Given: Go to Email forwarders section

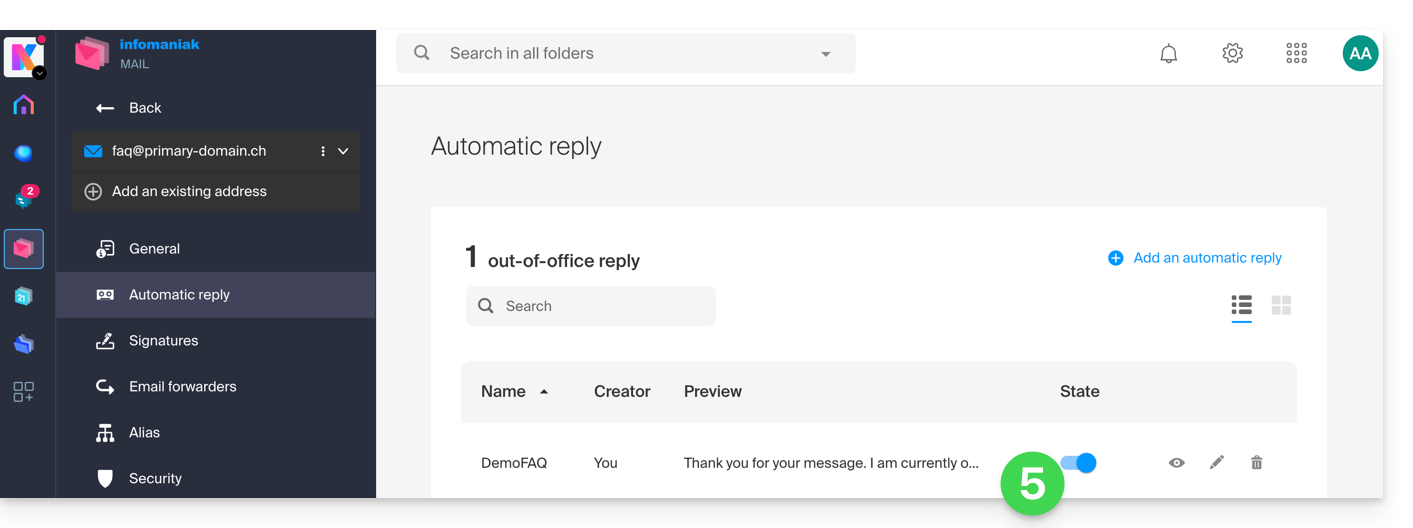Looking at the screenshot, I should pyautogui.click(x=182, y=387).
